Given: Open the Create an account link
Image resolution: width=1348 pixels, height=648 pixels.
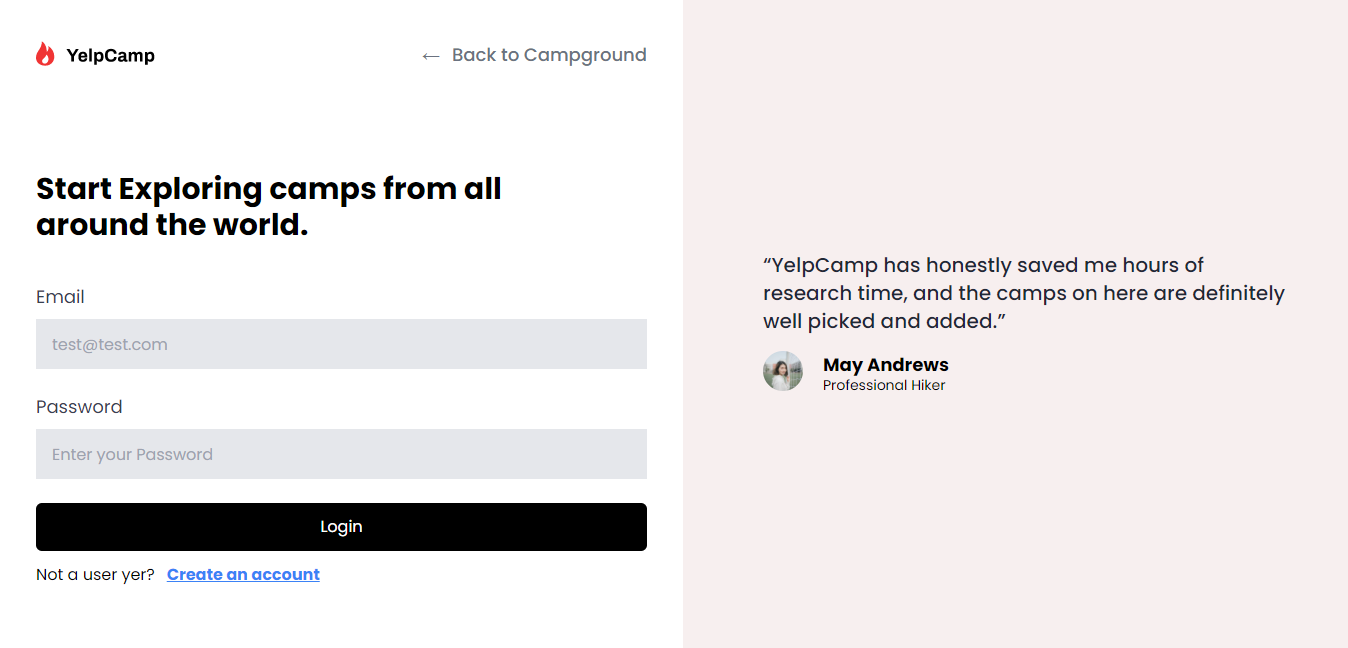Looking at the screenshot, I should [x=243, y=574].
